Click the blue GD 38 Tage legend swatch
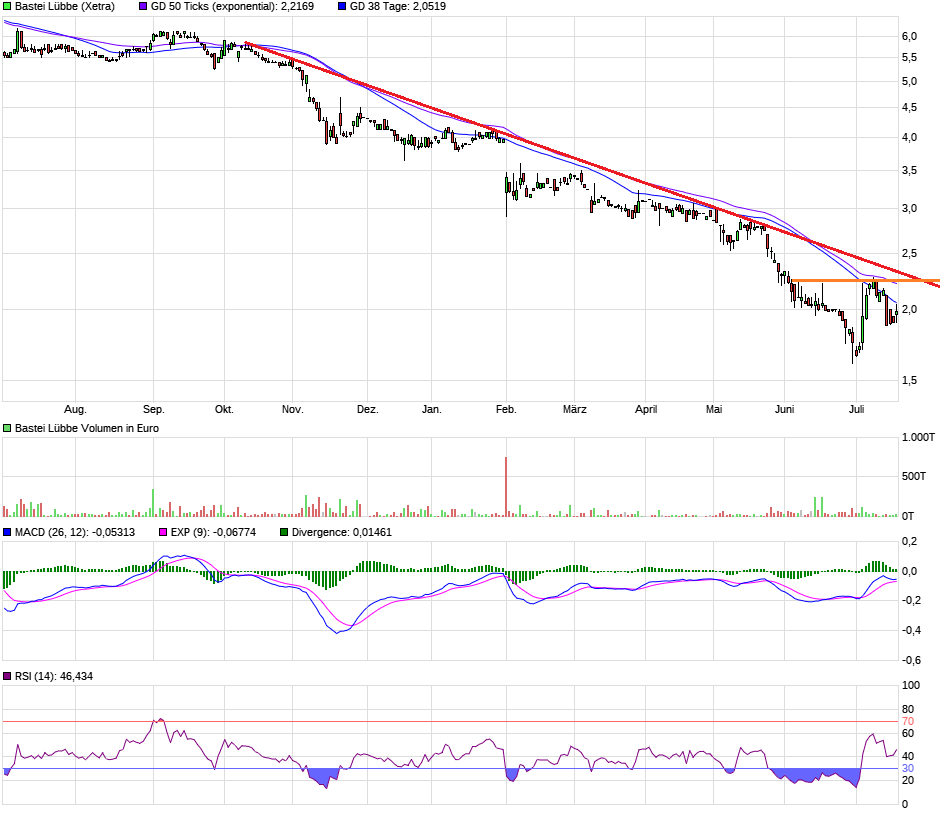The image size is (940, 814). click(x=342, y=7)
